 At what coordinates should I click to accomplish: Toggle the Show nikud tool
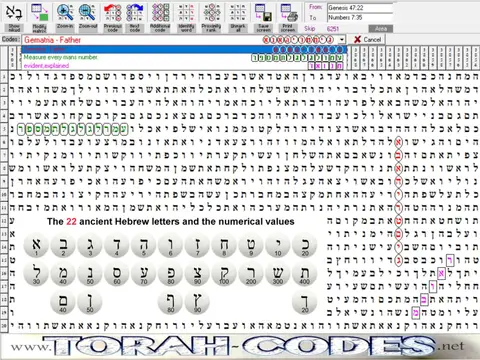pos(14,17)
